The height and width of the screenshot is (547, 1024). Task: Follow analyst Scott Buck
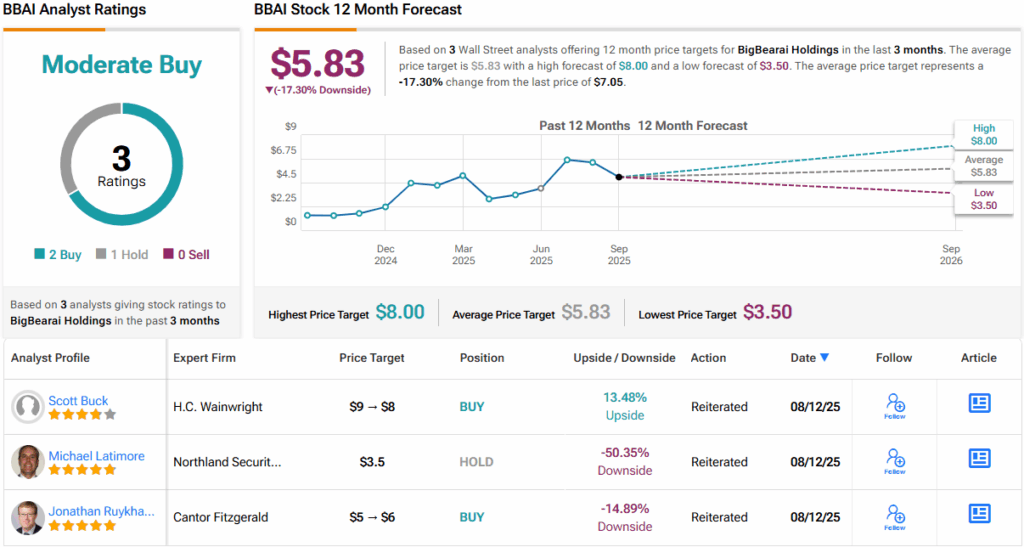(895, 406)
